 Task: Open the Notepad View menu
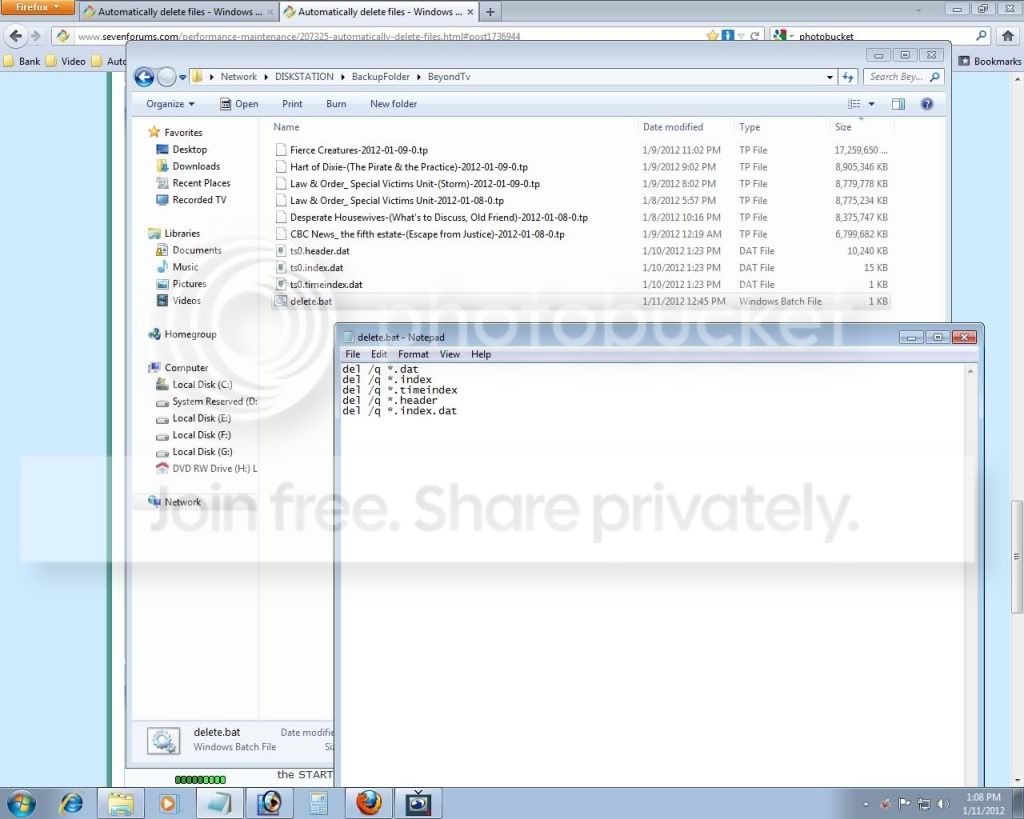(x=449, y=354)
